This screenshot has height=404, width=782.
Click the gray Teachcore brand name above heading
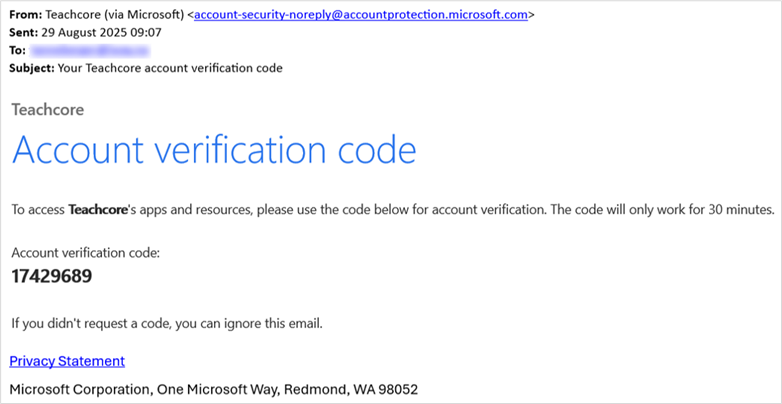point(48,110)
